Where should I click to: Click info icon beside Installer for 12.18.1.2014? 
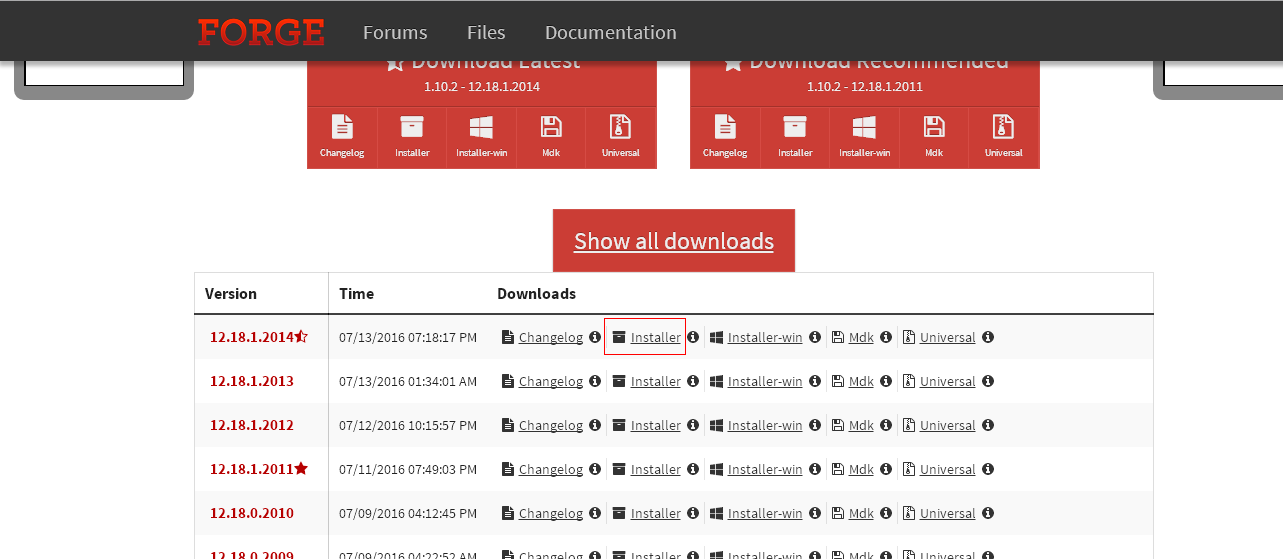pyautogui.click(x=693, y=337)
